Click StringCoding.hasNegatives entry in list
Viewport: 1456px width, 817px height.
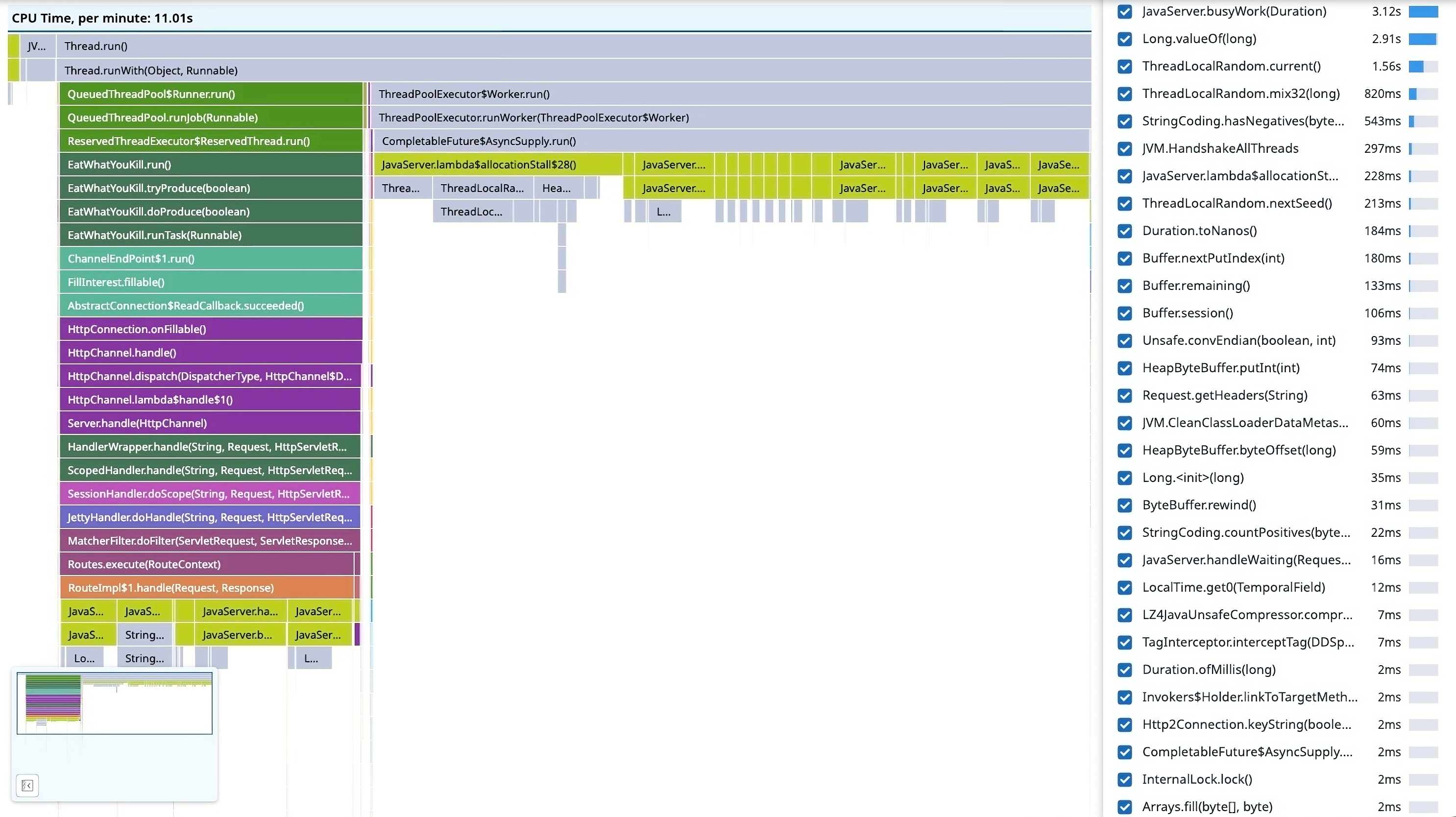[1242, 121]
